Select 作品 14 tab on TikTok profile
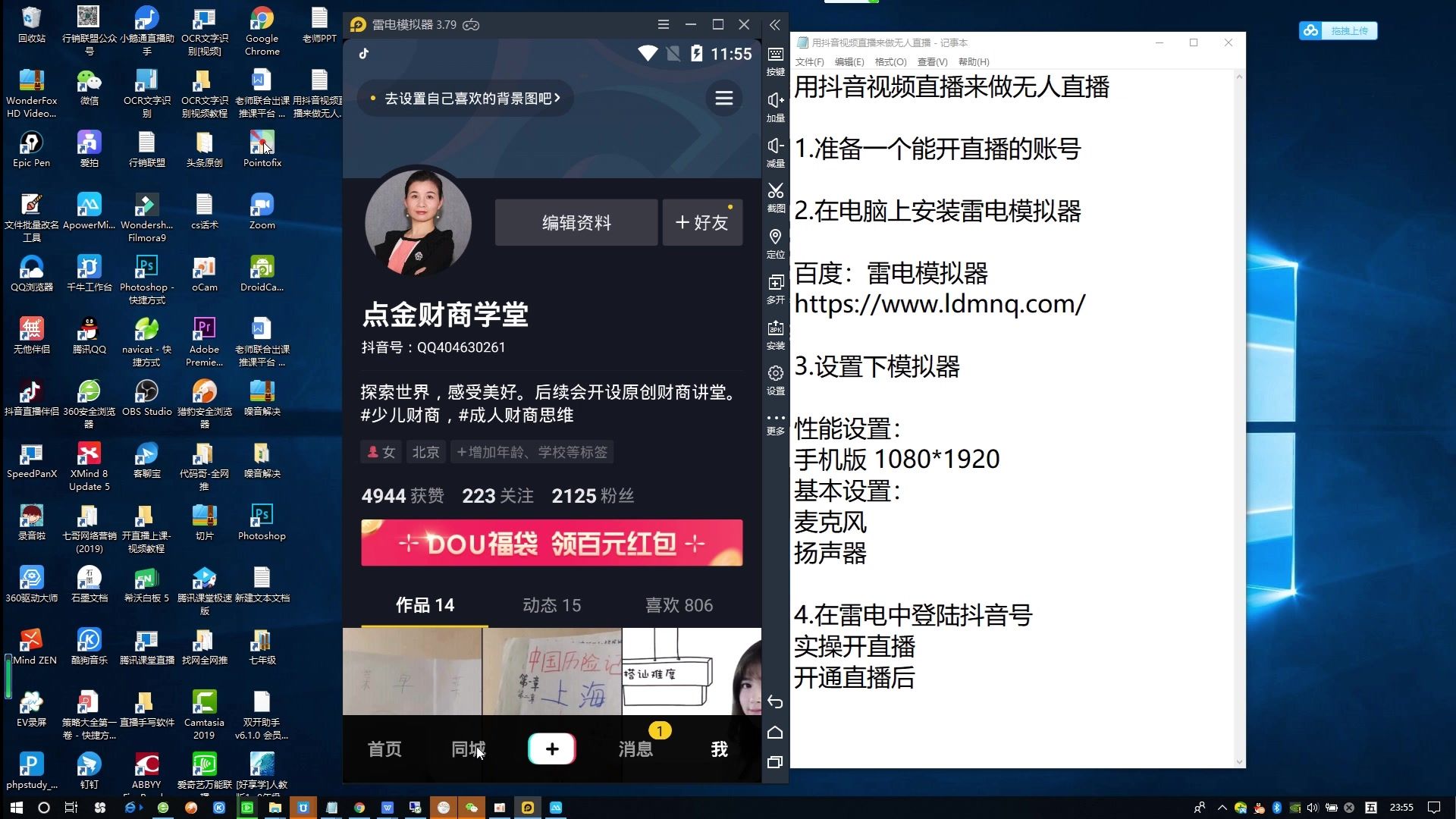Screen dimensions: 1456x819 coord(423,605)
